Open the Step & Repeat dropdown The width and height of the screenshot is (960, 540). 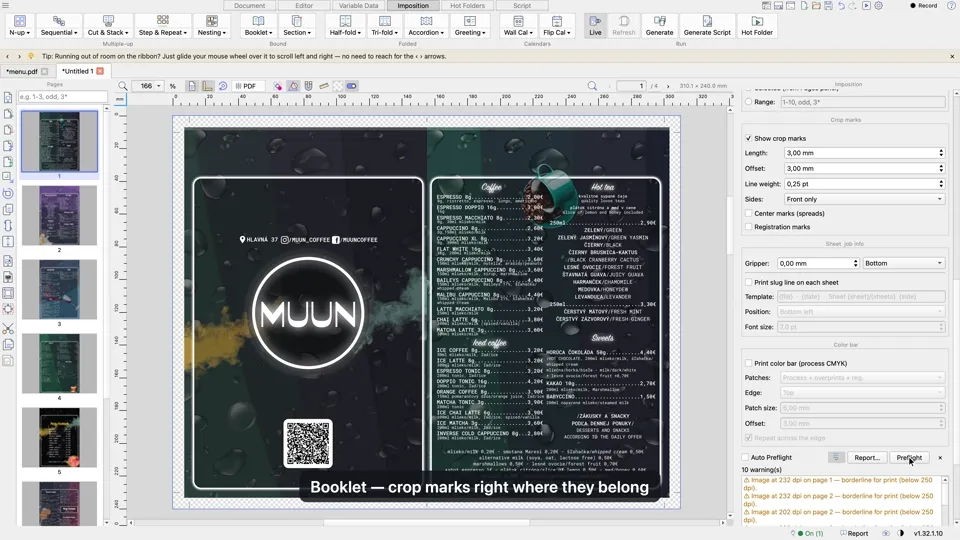point(162,26)
